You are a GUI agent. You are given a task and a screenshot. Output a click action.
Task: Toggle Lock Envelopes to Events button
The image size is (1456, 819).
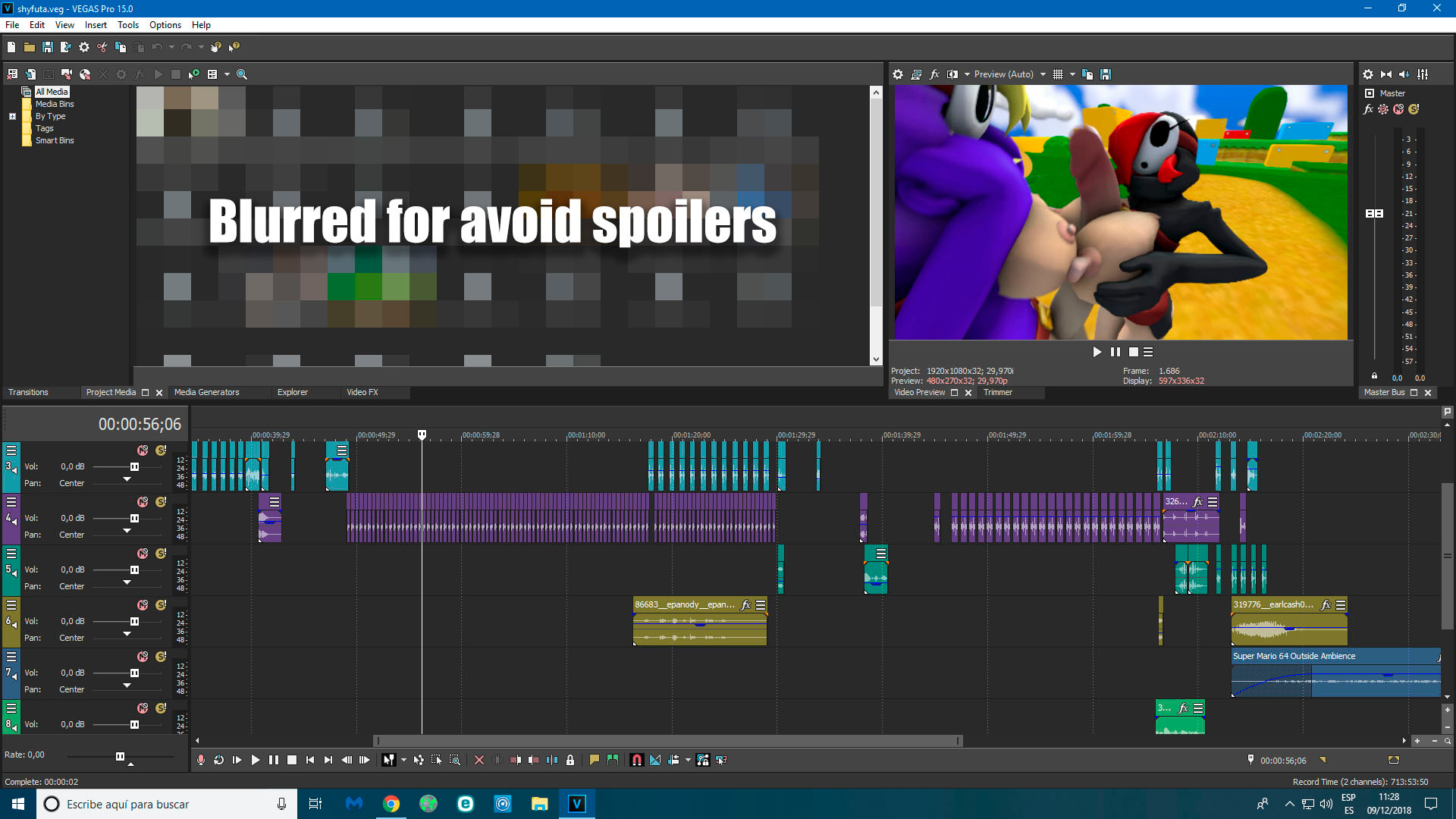(x=703, y=760)
